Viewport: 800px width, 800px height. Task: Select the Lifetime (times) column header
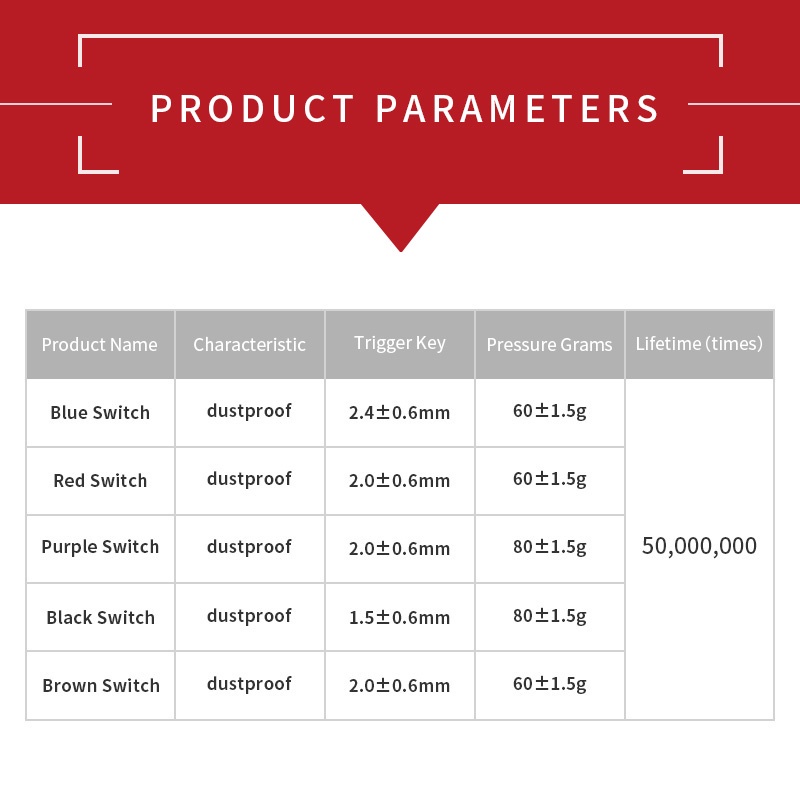(x=699, y=344)
